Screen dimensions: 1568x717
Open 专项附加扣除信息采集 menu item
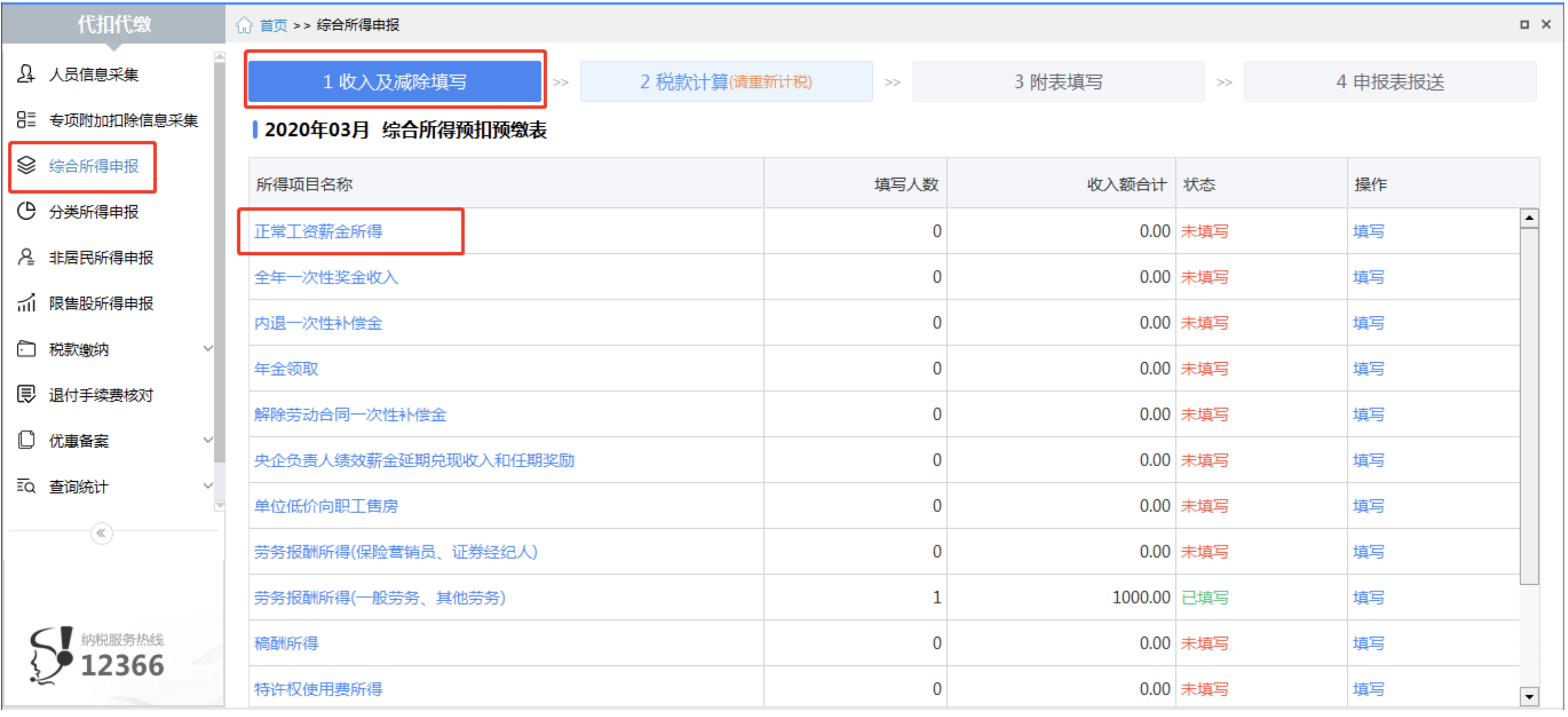coord(124,120)
